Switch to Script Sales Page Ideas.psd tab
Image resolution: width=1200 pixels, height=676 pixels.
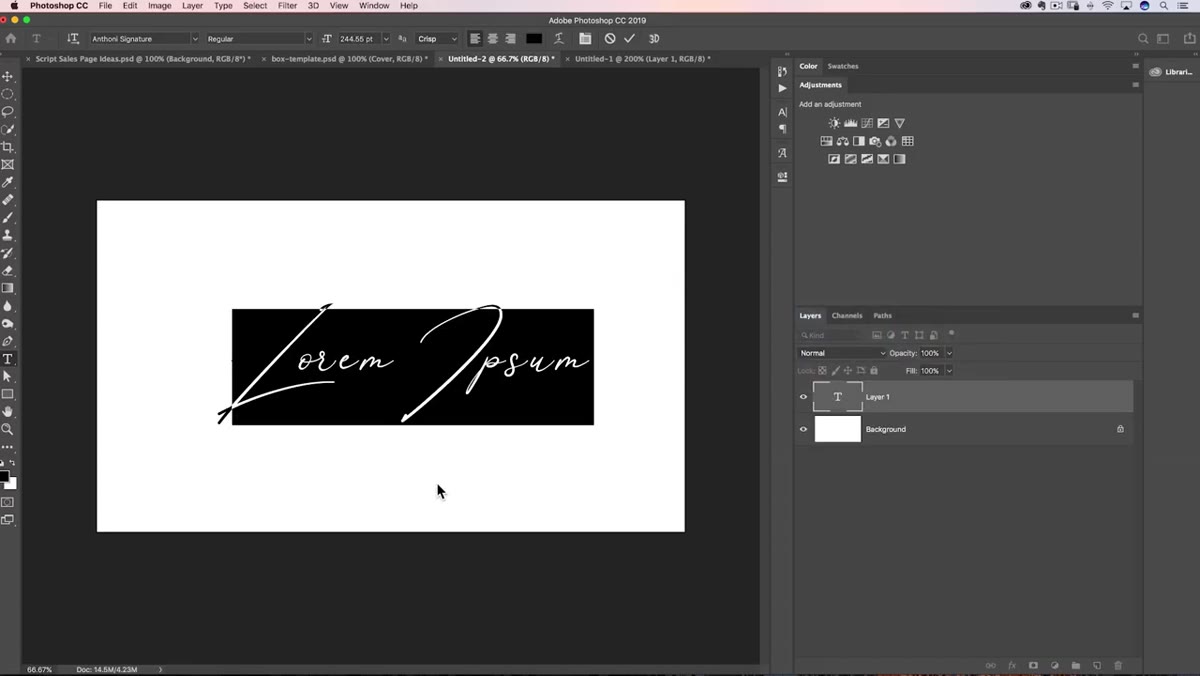click(143, 59)
